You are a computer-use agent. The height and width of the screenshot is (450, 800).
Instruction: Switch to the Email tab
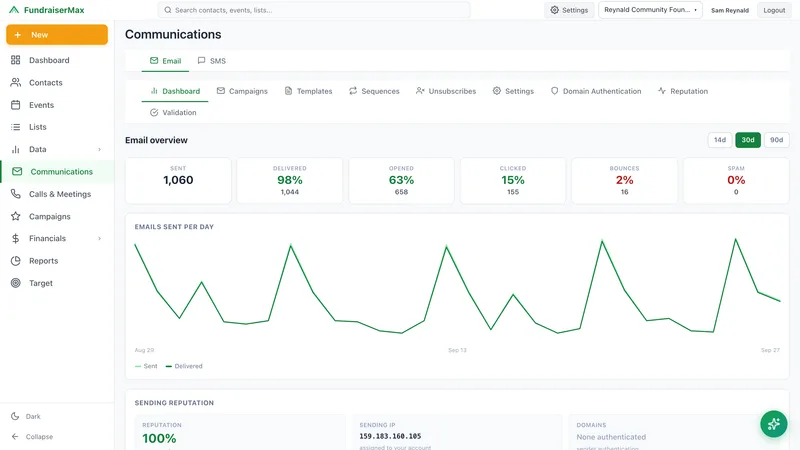(165, 61)
